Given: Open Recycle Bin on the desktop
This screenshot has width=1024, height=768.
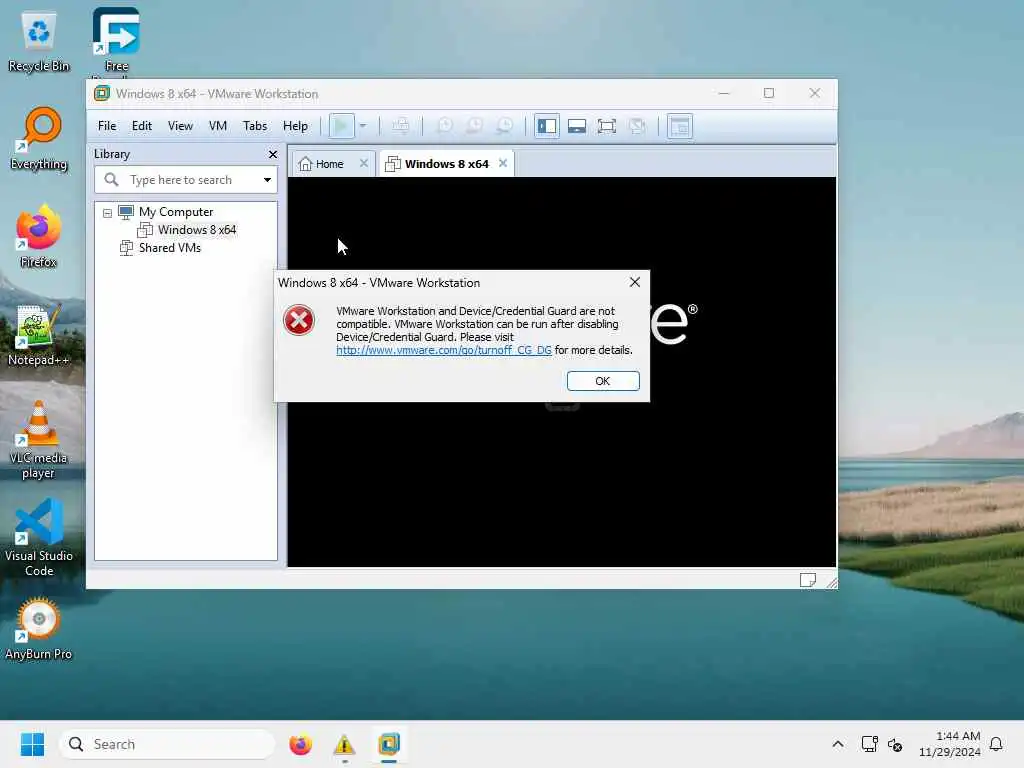Looking at the screenshot, I should (39, 40).
